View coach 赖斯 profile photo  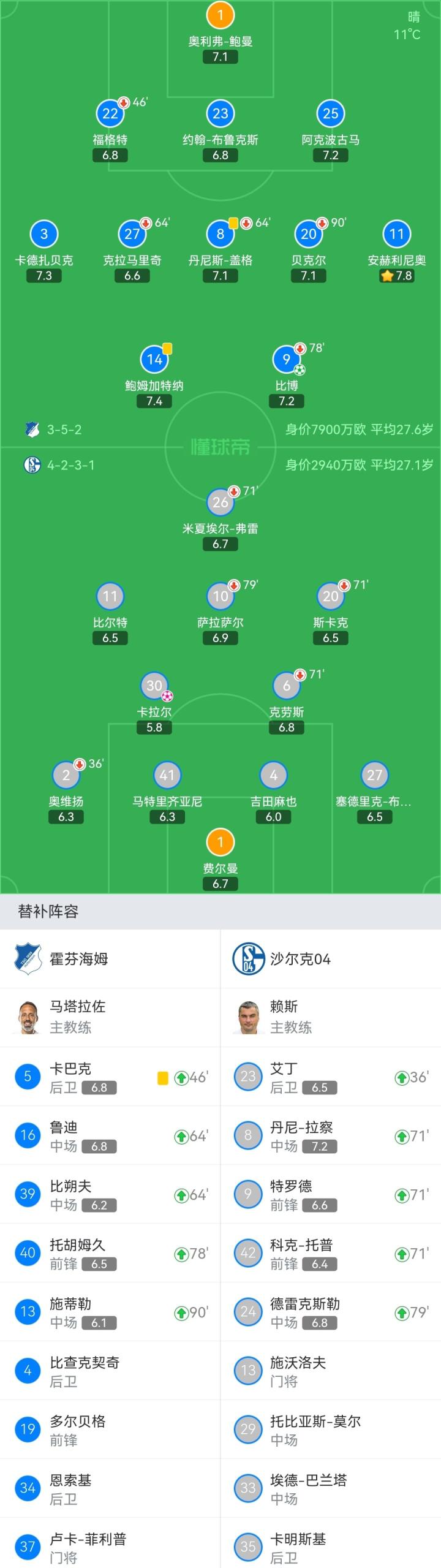click(x=248, y=1017)
